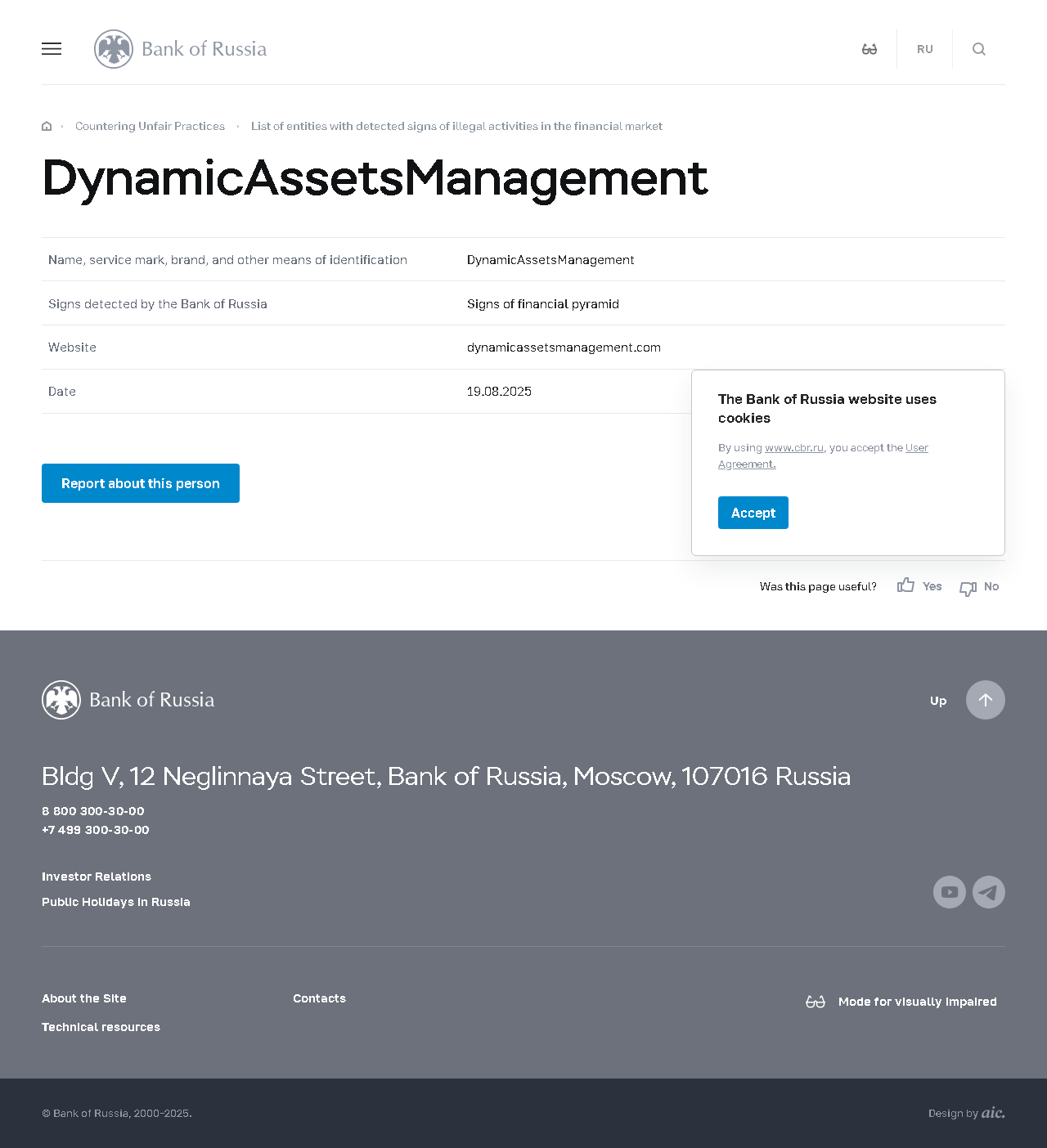Switch language to RU
This screenshot has width=1047, height=1148.
924,49
